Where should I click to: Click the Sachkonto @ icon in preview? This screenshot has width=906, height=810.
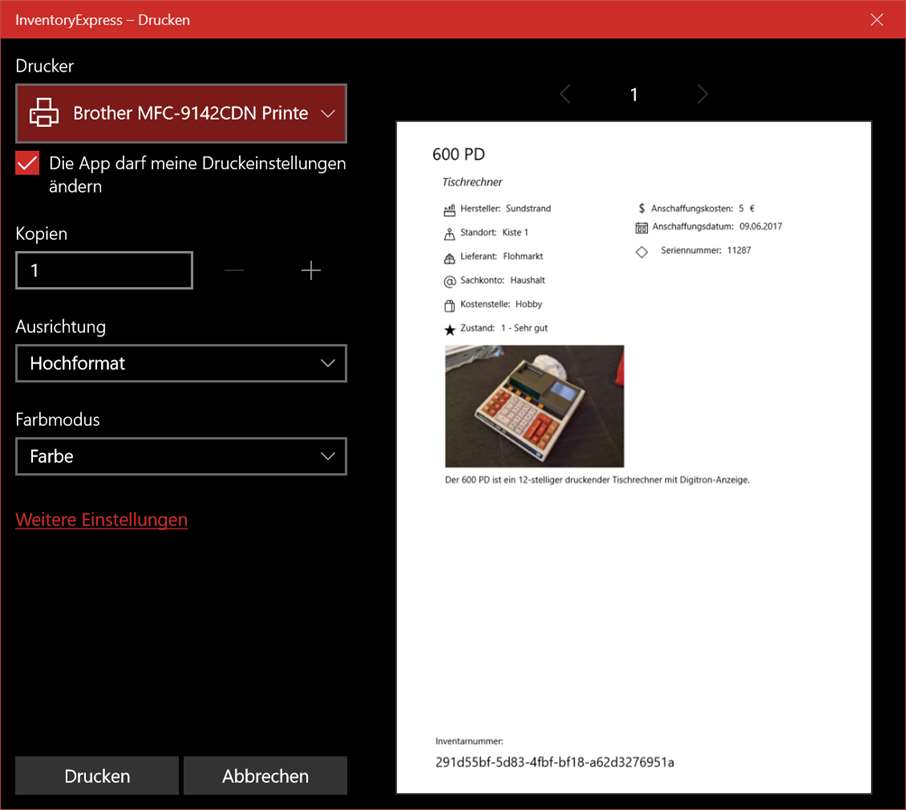[x=450, y=281]
